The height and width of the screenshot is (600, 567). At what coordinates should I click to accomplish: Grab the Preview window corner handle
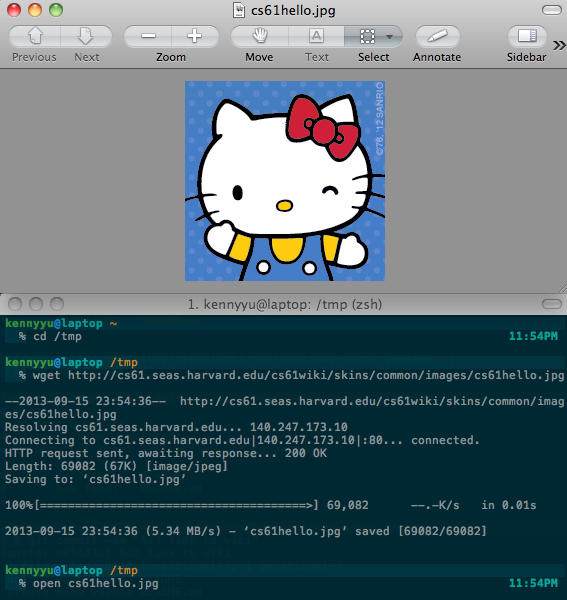(x=563, y=289)
